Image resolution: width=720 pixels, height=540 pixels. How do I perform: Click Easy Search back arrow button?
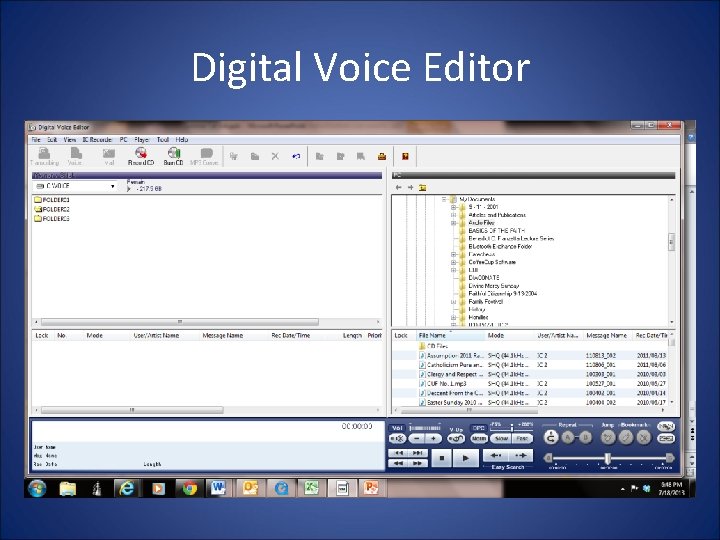[495, 456]
